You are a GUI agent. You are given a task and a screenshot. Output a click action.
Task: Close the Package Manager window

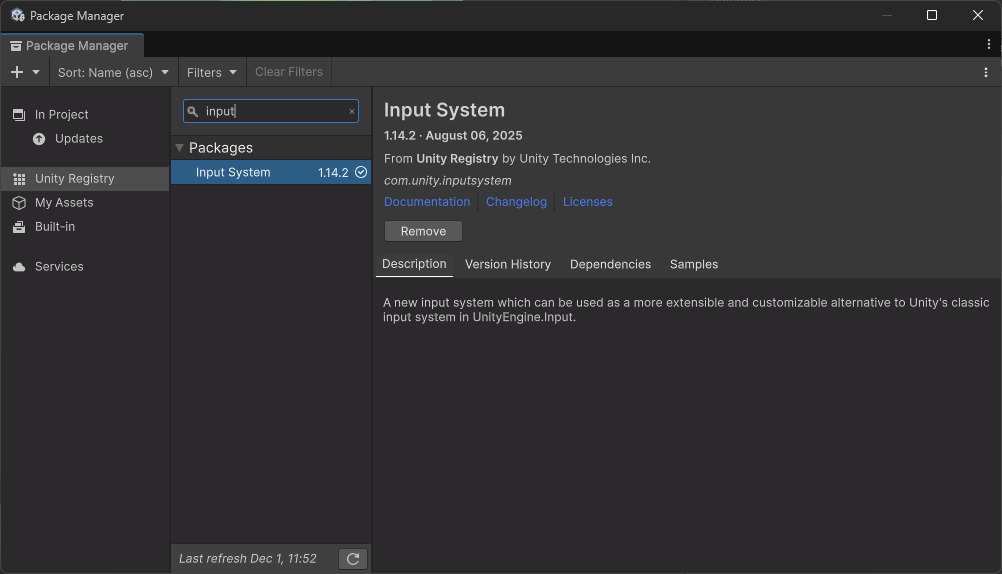[x=978, y=15]
